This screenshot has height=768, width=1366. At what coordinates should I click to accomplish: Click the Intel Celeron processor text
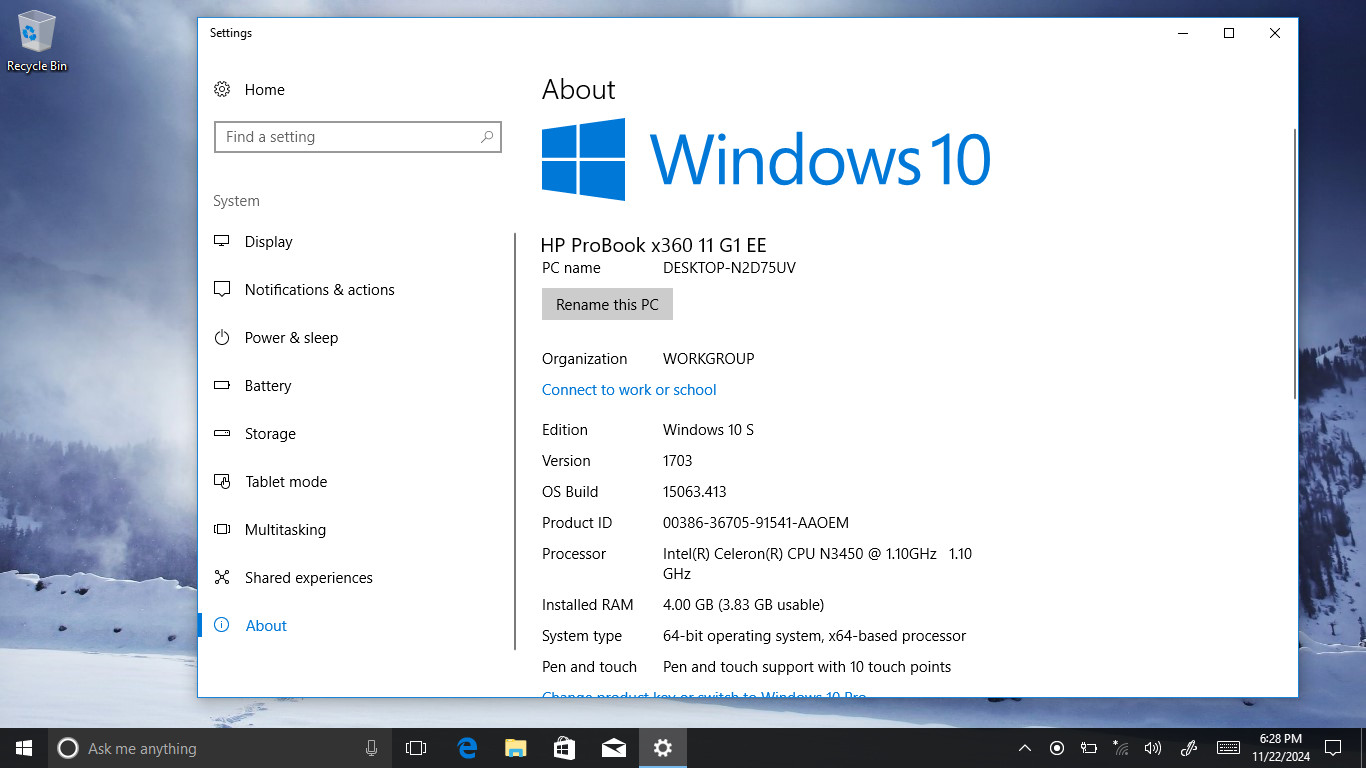coord(817,563)
